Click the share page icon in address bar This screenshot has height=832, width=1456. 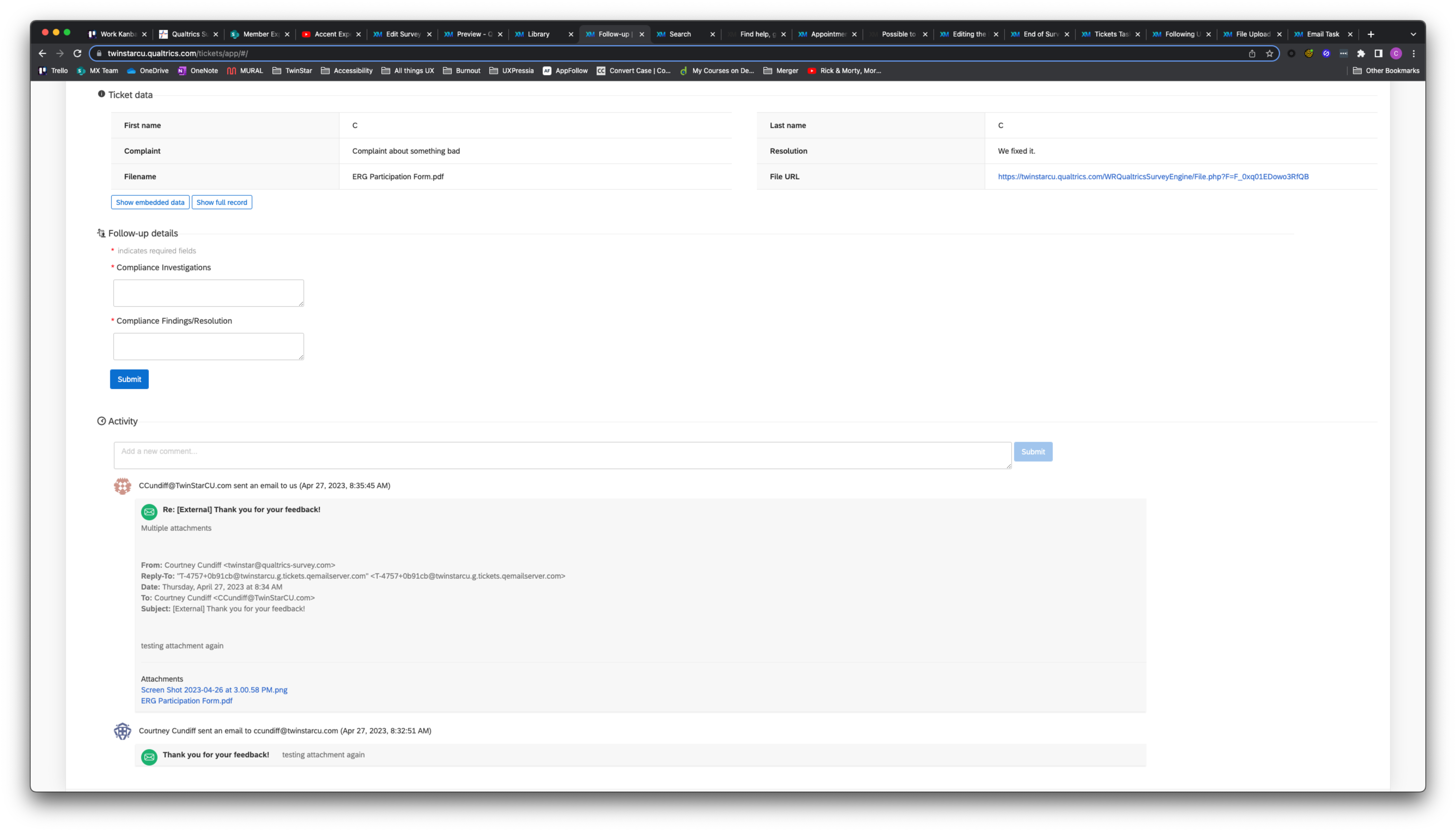1251,53
